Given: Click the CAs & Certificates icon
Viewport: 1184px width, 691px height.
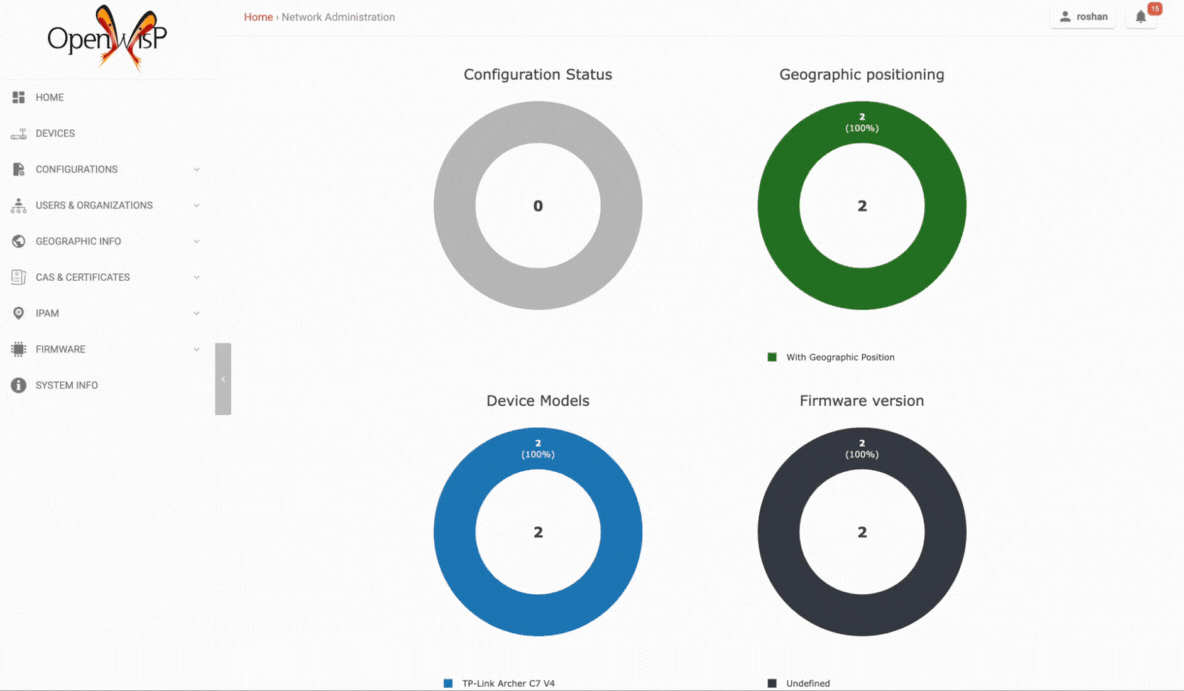Looking at the screenshot, I should [19, 277].
